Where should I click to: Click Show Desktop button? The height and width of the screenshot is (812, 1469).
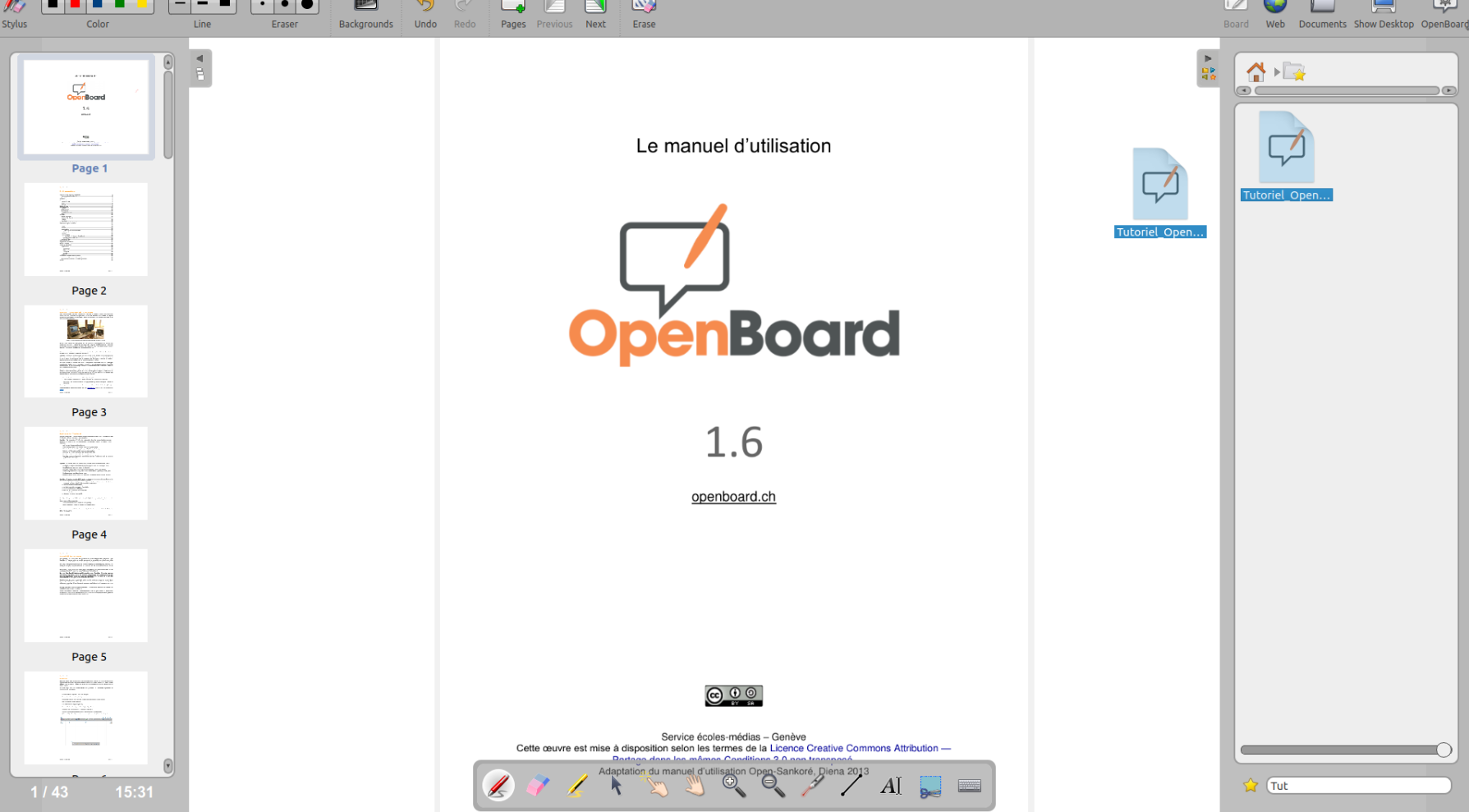coord(1384,14)
